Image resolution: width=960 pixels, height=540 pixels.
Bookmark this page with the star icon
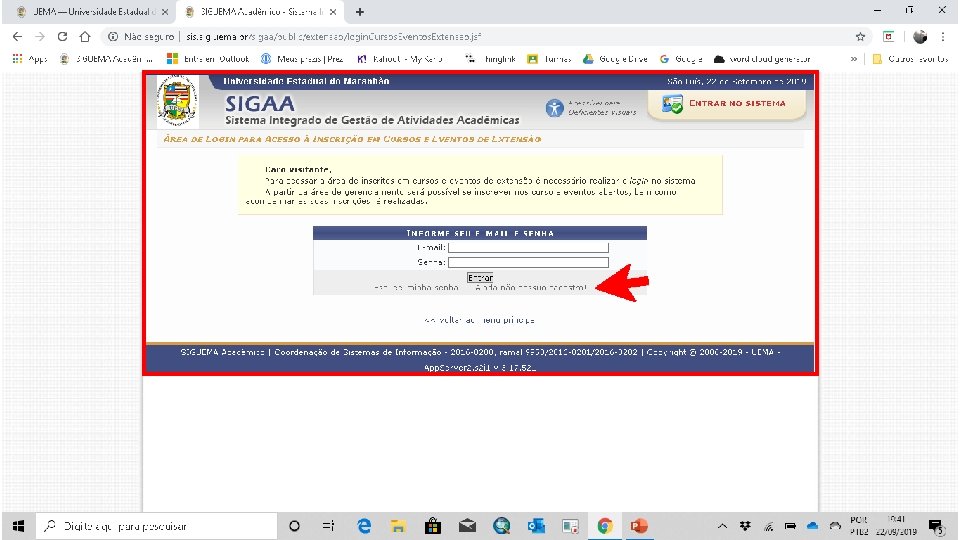click(x=860, y=37)
